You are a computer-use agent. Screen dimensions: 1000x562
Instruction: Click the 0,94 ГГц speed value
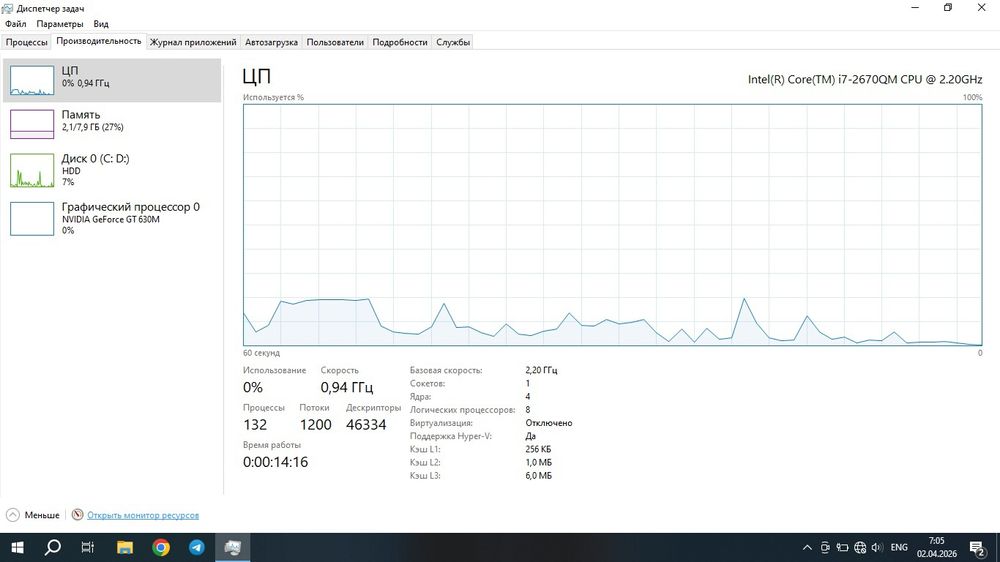click(347, 387)
